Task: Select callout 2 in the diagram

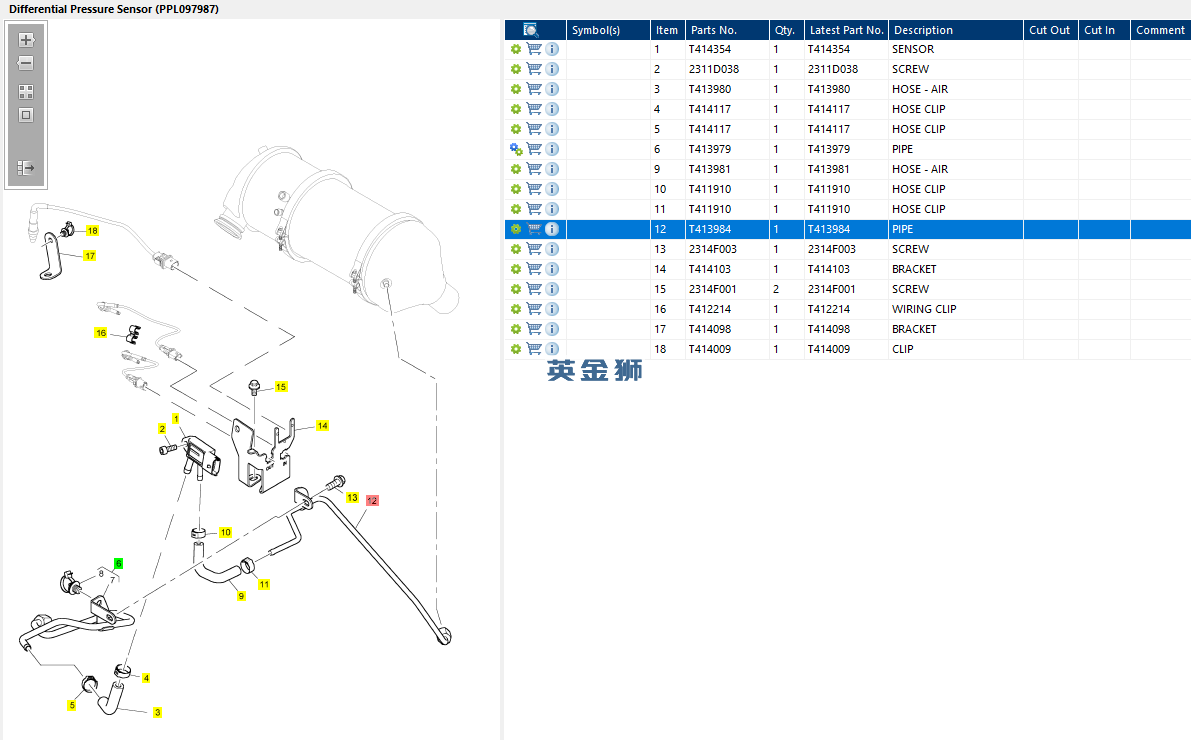Action: click(x=162, y=429)
